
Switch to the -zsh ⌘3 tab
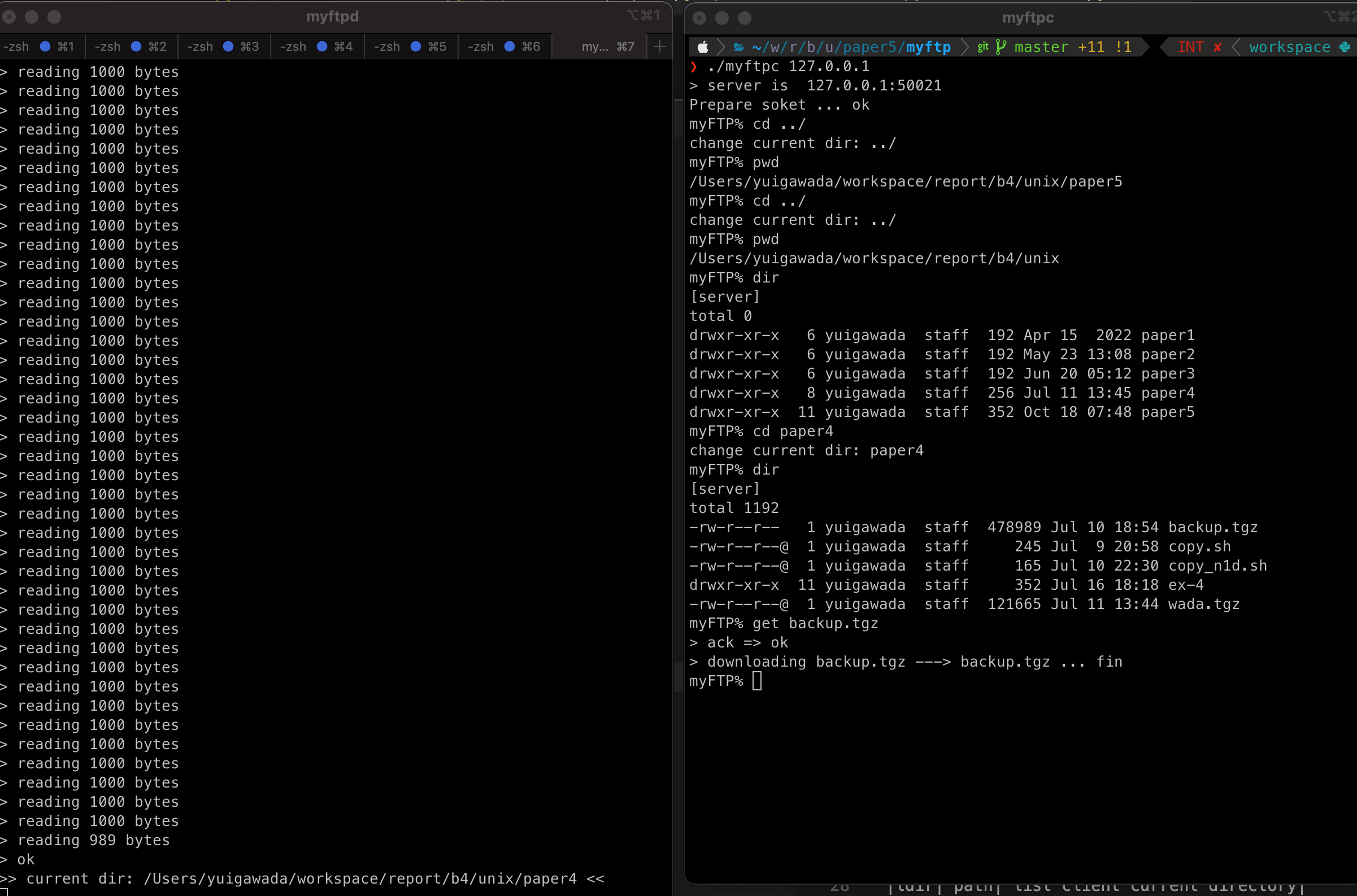[x=223, y=46]
